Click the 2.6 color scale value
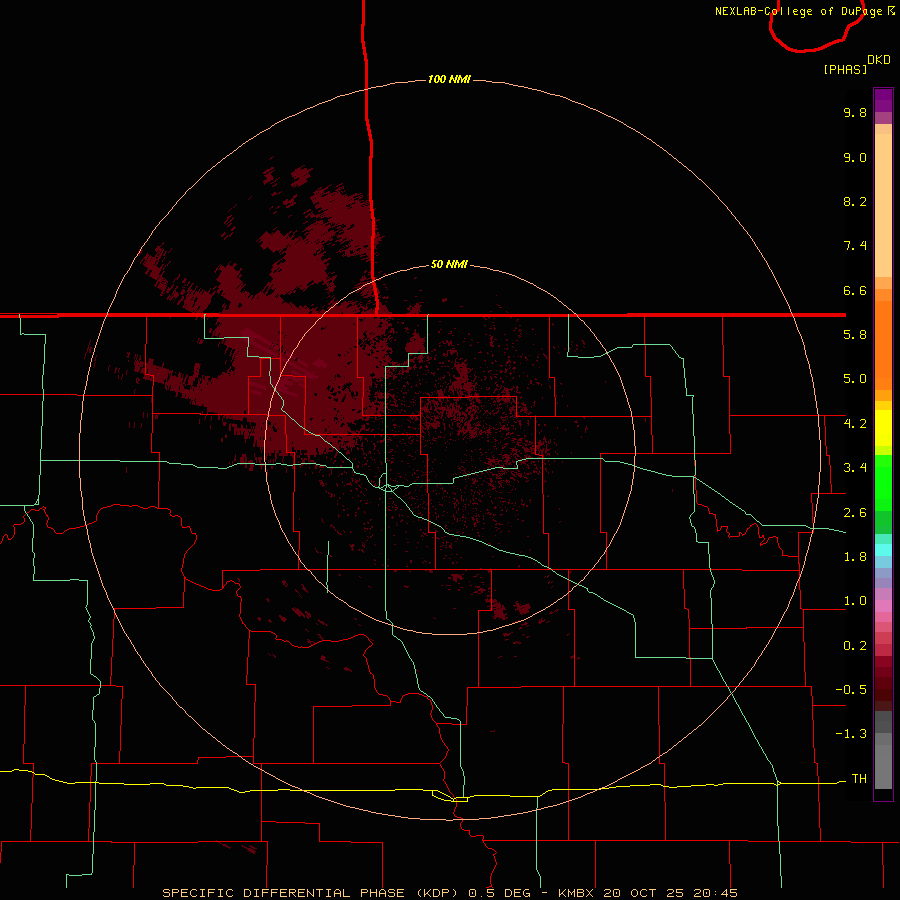 [855, 513]
